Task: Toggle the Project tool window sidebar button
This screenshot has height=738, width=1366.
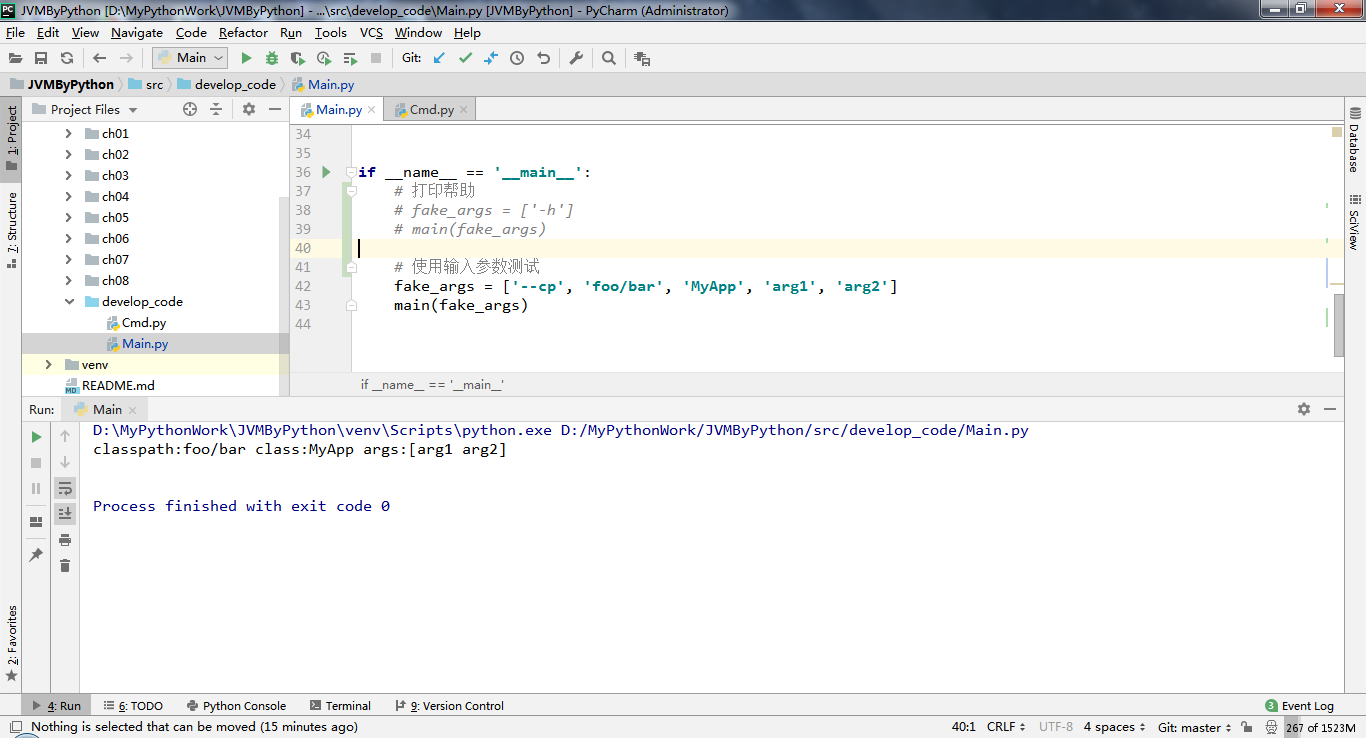Action: pyautogui.click(x=11, y=138)
